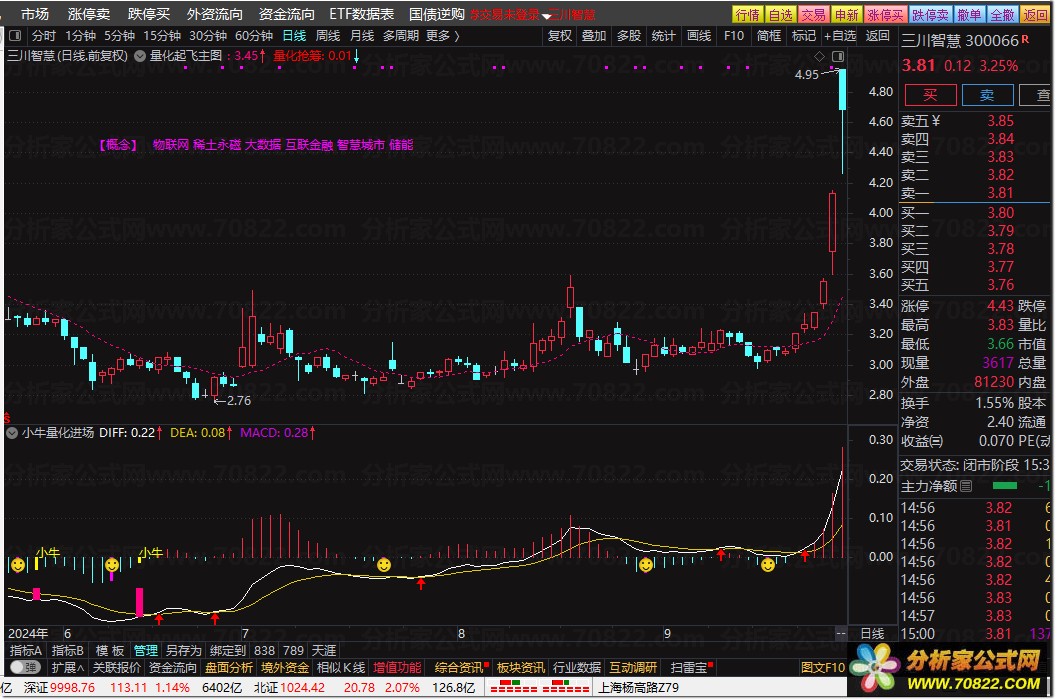Toggle right info panel icon above chart

tap(838, 56)
